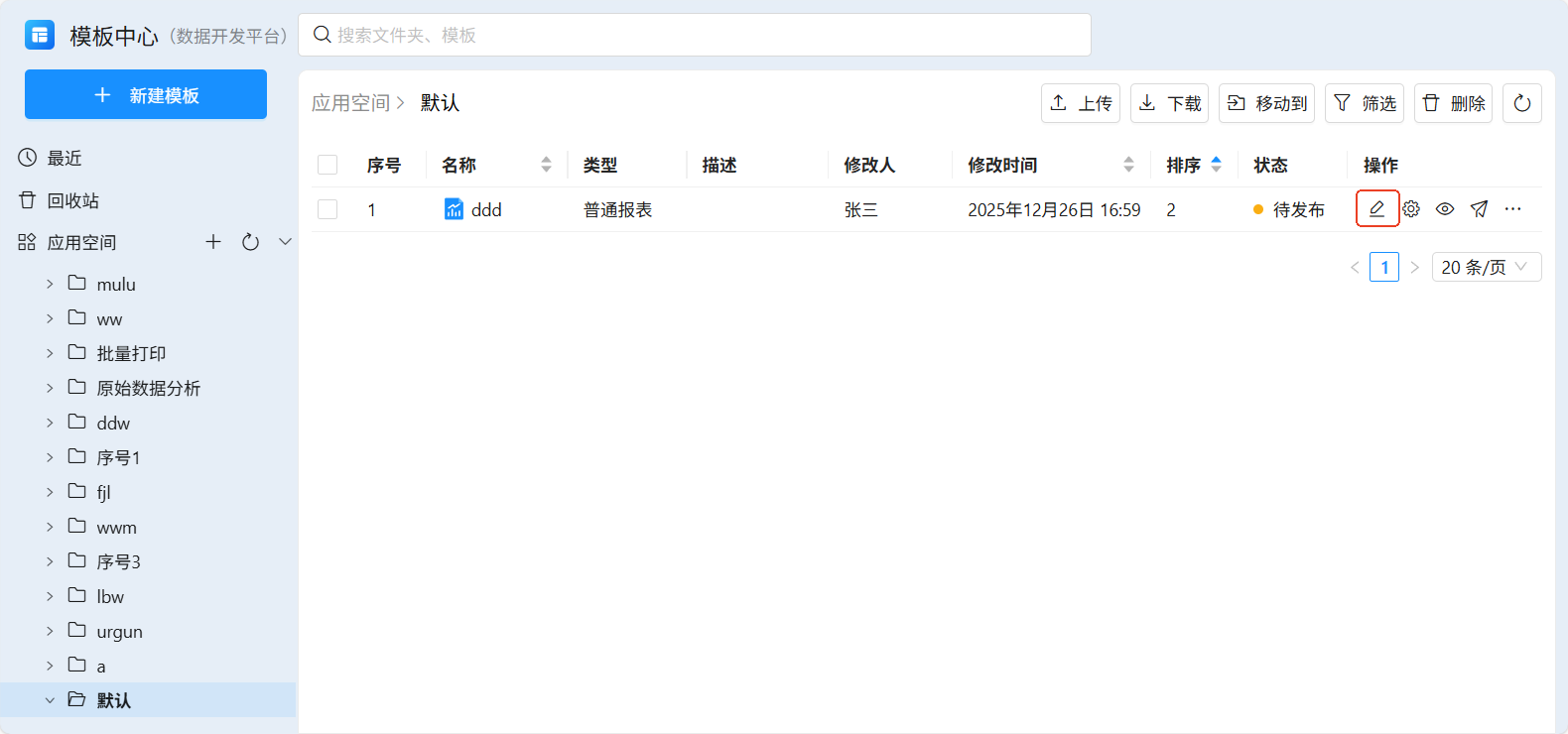Image resolution: width=1568 pixels, height=734 pixels.
Task: Click the 上传 upload button
Action: pyautogui.click(x=1080, y=103)
